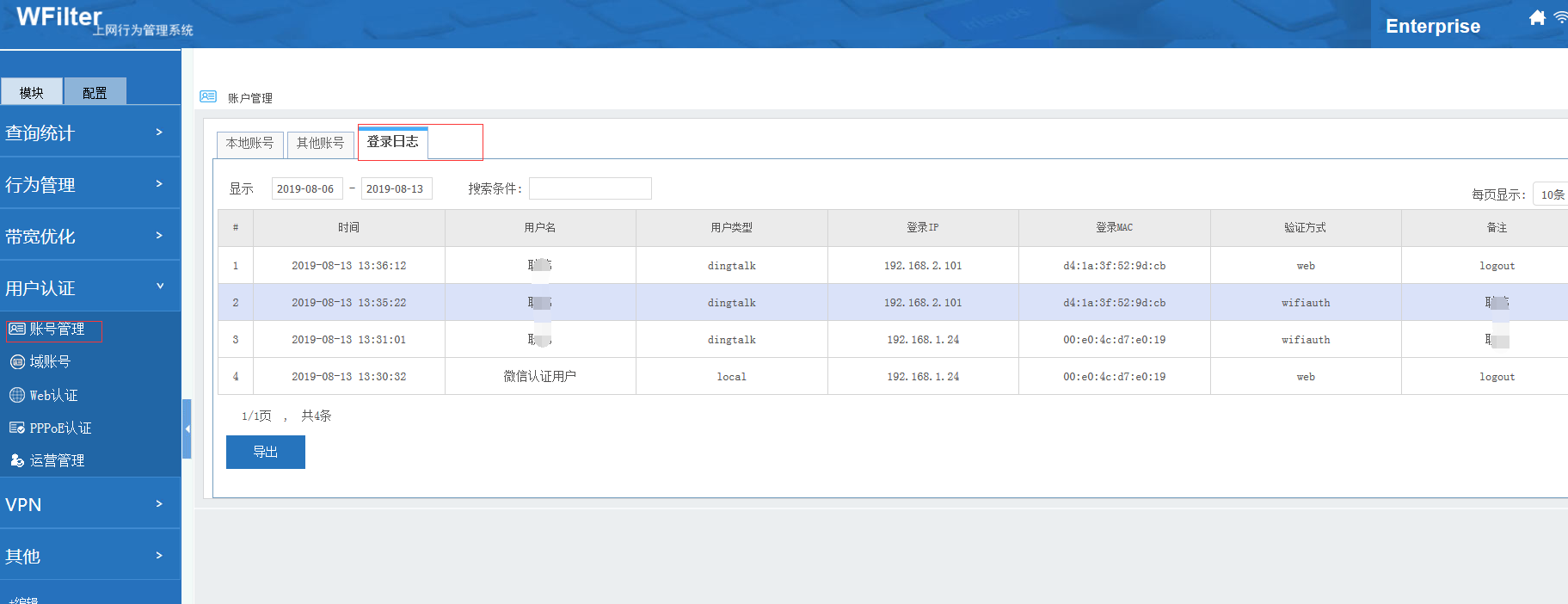
Task: Select the 配置 tab in sidebar
Action: click(95, 92)
